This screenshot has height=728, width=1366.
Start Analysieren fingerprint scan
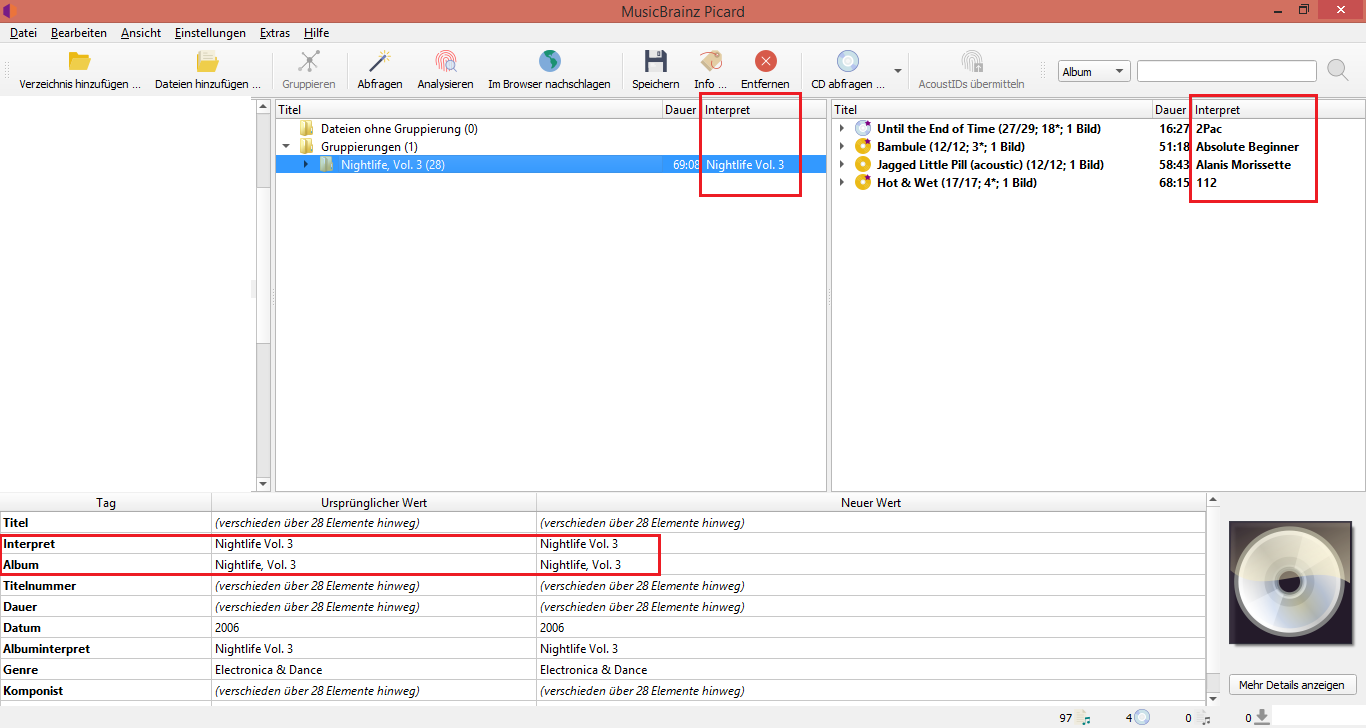pos(446,62)
